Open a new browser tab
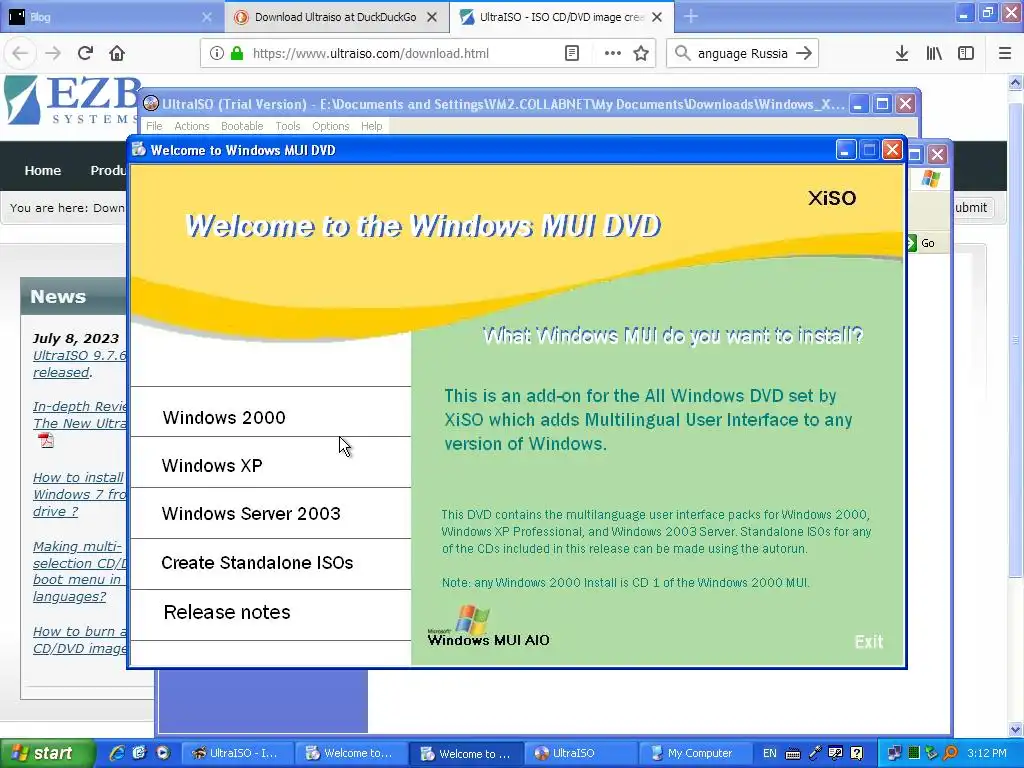The width and height of the screenshot is (1024, 768). pyautogui.click(x=690, y=17)
